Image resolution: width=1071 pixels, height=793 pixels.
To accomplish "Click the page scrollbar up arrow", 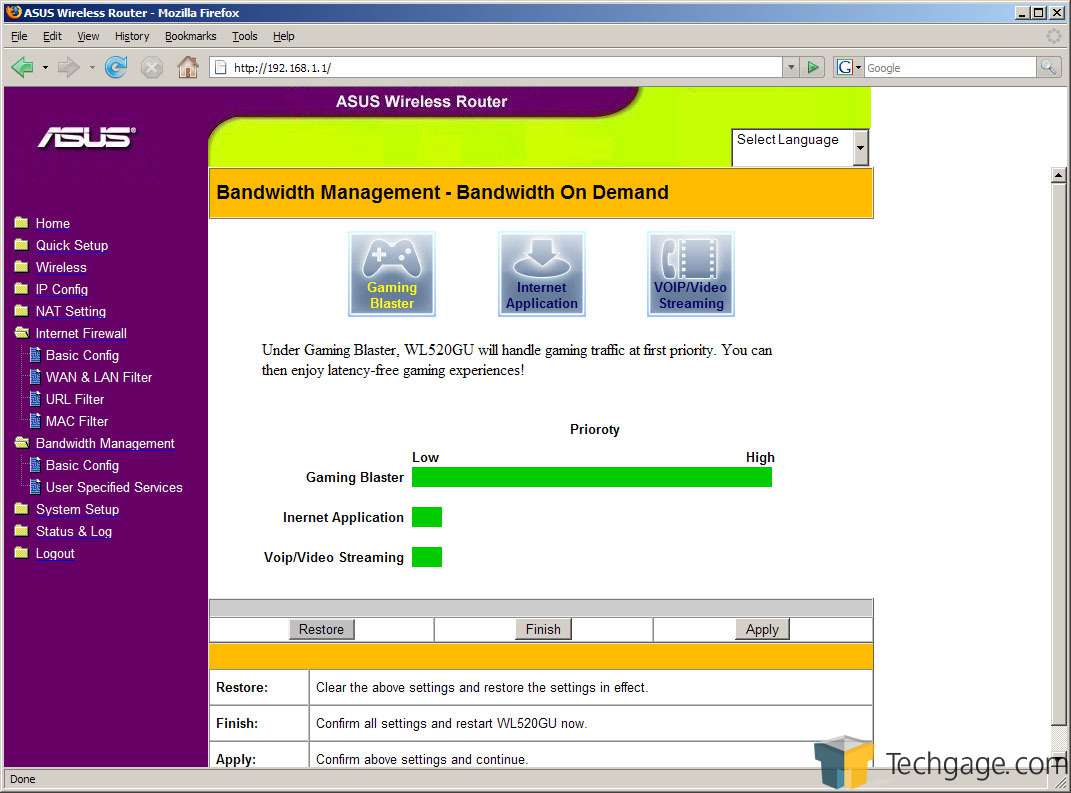I will pos(1058,175).
